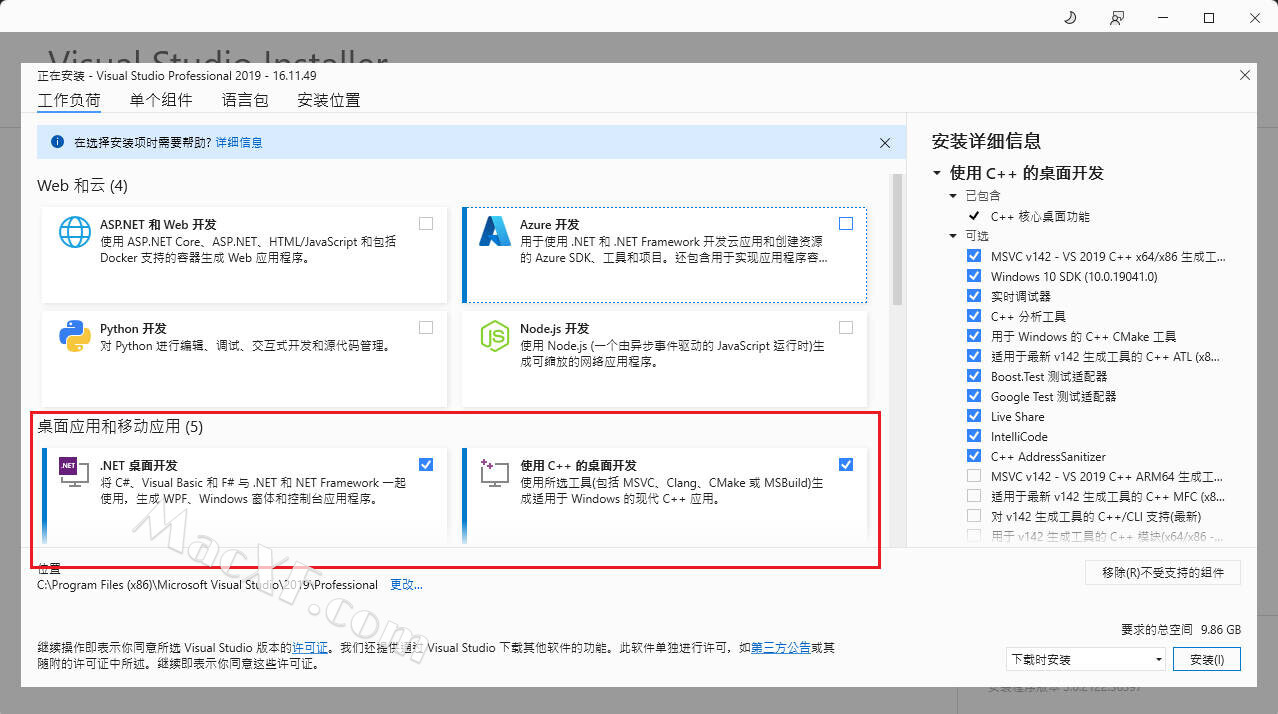This screenshot has width=1278, height=714.
Task: Collapse the 已包含 tree node
Action: 954,196
